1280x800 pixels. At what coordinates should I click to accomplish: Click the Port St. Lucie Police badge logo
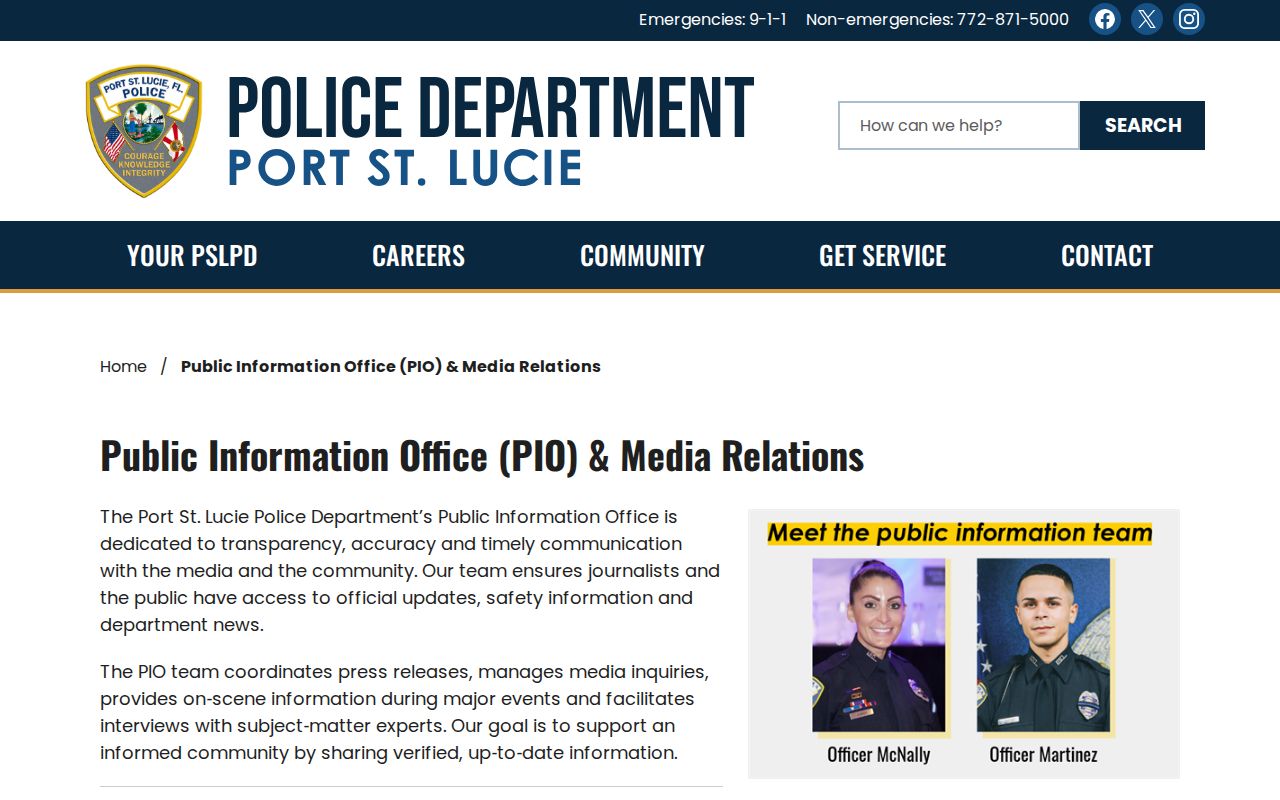point(144,131)
